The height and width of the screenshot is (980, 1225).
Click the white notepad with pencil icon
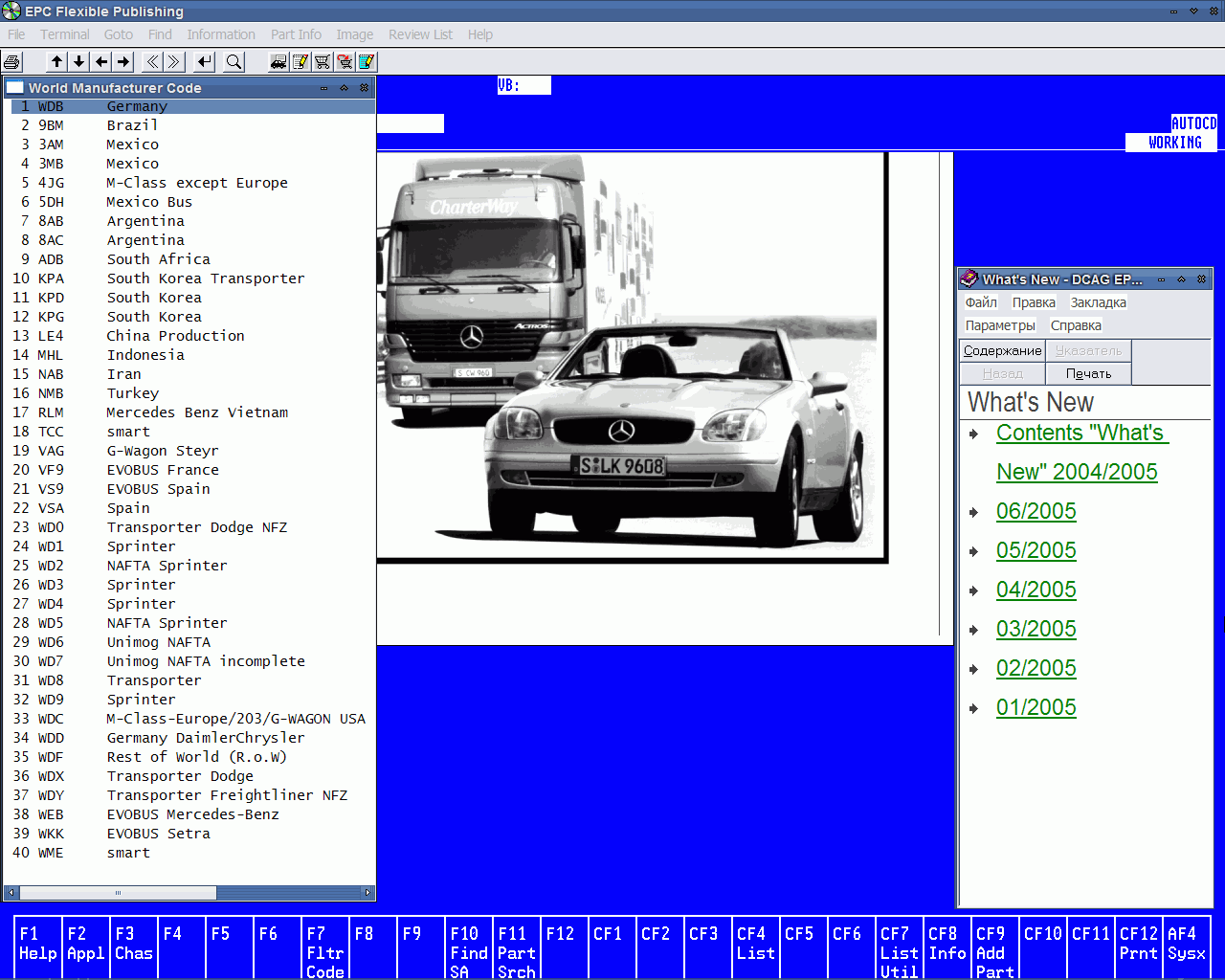click(301, 62)
